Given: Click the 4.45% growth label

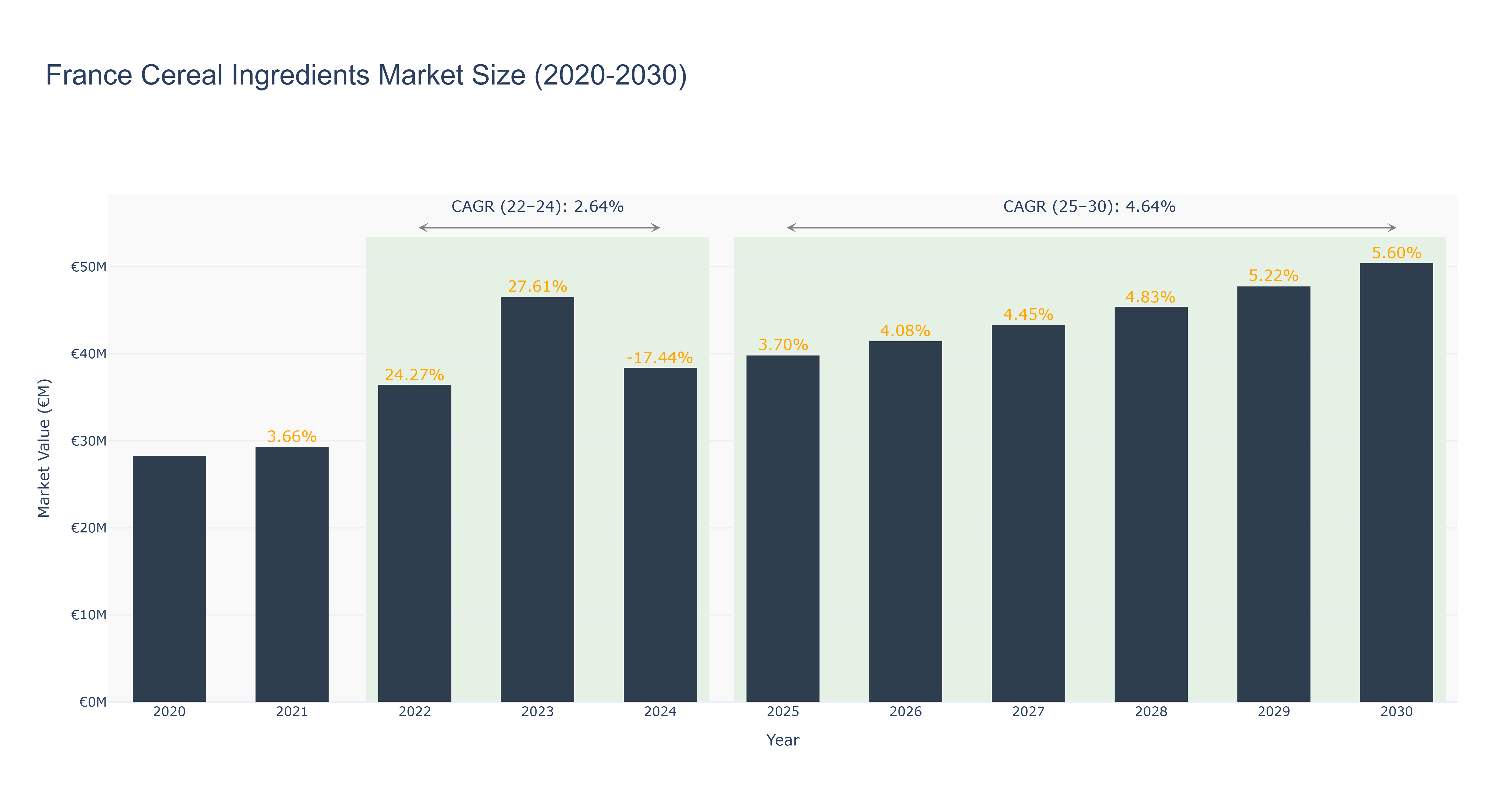Looking at the screenshot, I should [1028, 315].
